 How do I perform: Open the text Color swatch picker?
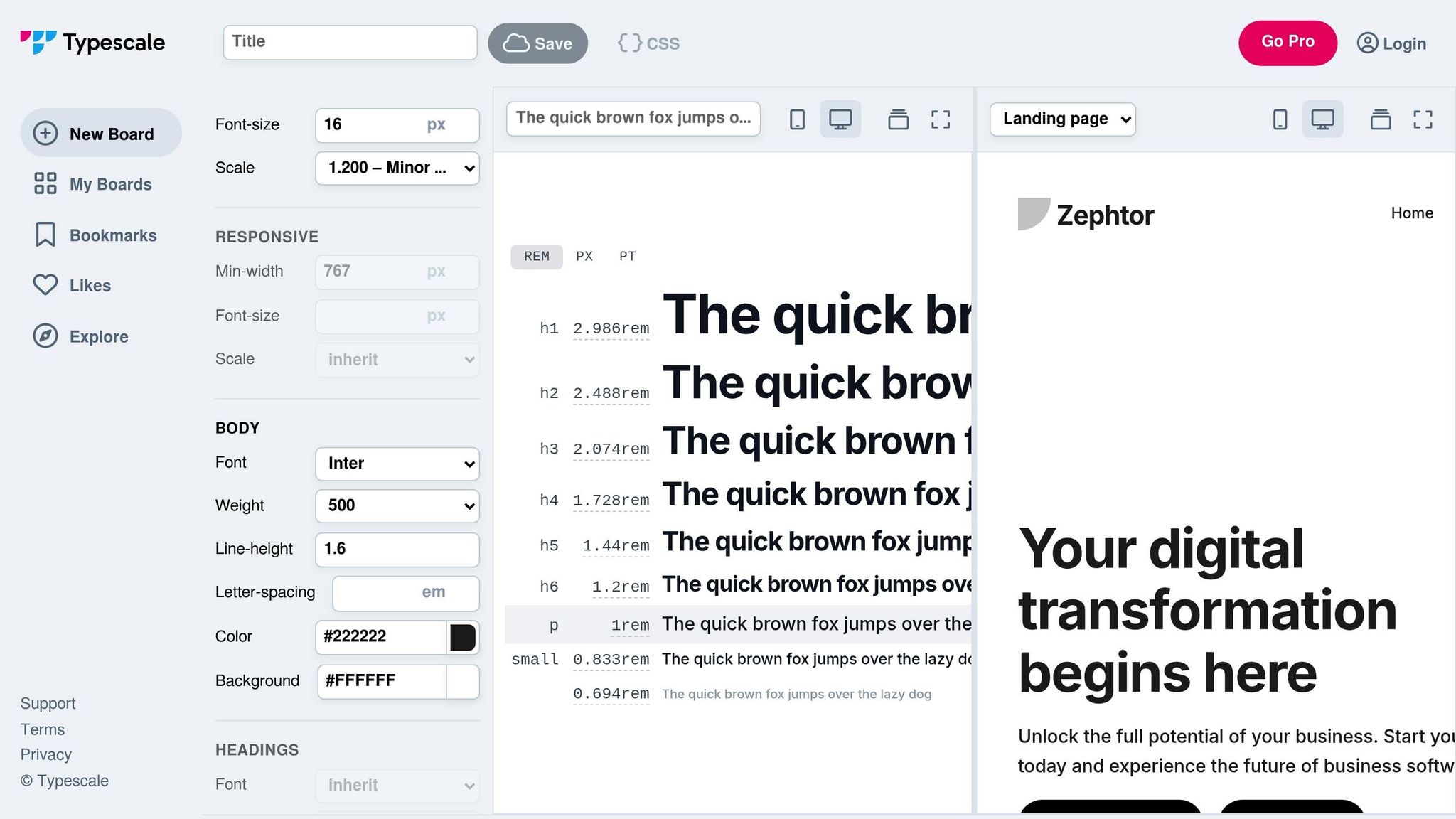pyautogui.click(x=463, y=638)
